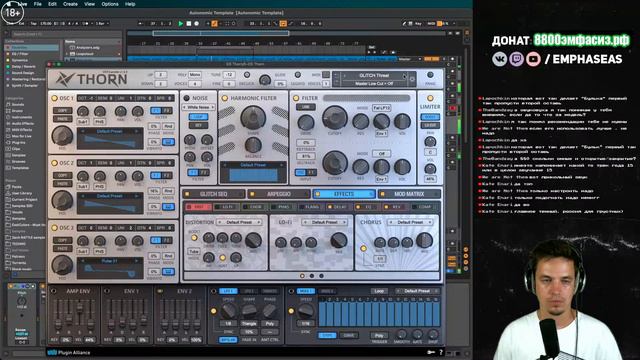Open the main preset selector GLITCH Thread

coord(374,76)
